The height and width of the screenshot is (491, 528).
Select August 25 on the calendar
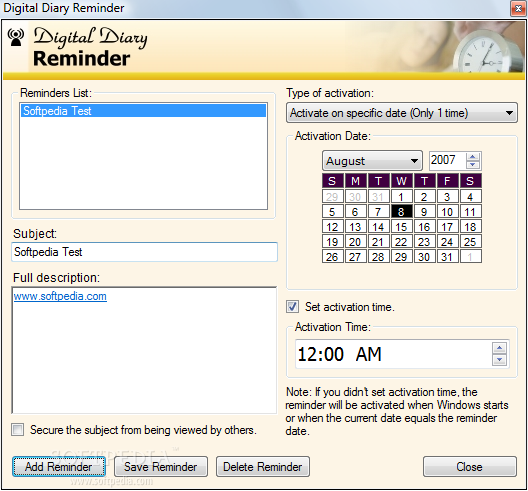(470, 241)
